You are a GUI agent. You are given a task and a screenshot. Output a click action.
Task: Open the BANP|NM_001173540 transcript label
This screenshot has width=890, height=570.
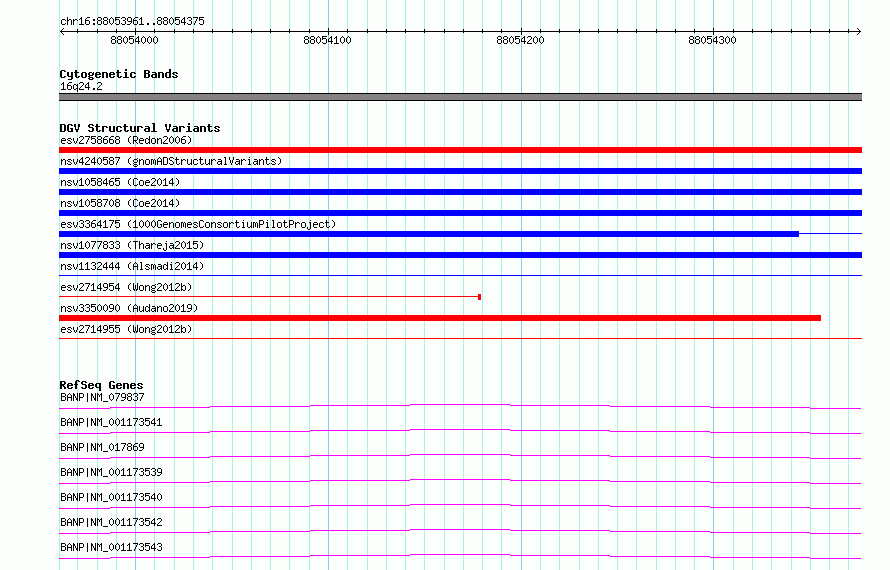click(111, 497)
